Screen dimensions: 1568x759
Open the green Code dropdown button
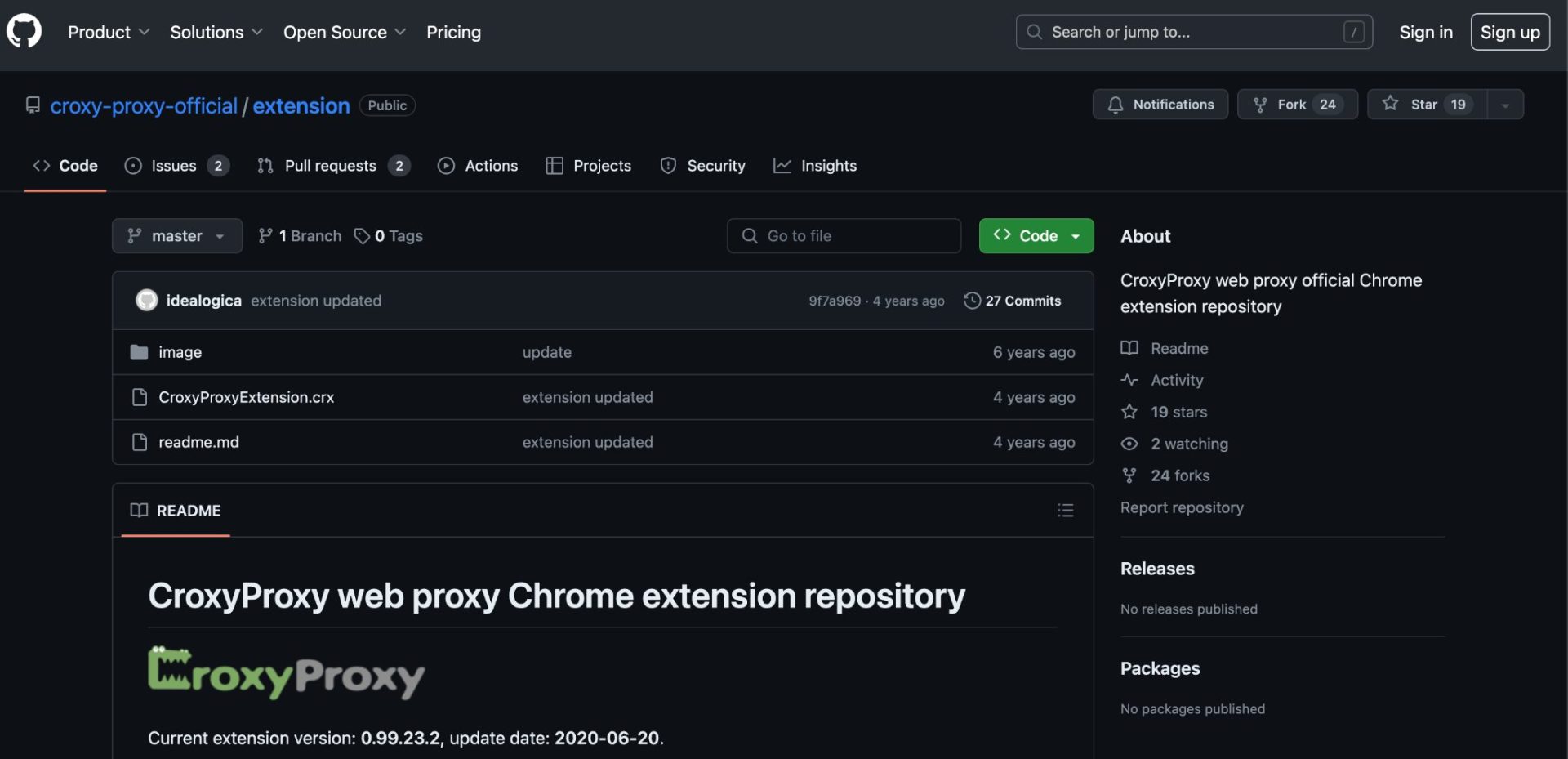pos(1036,235)
